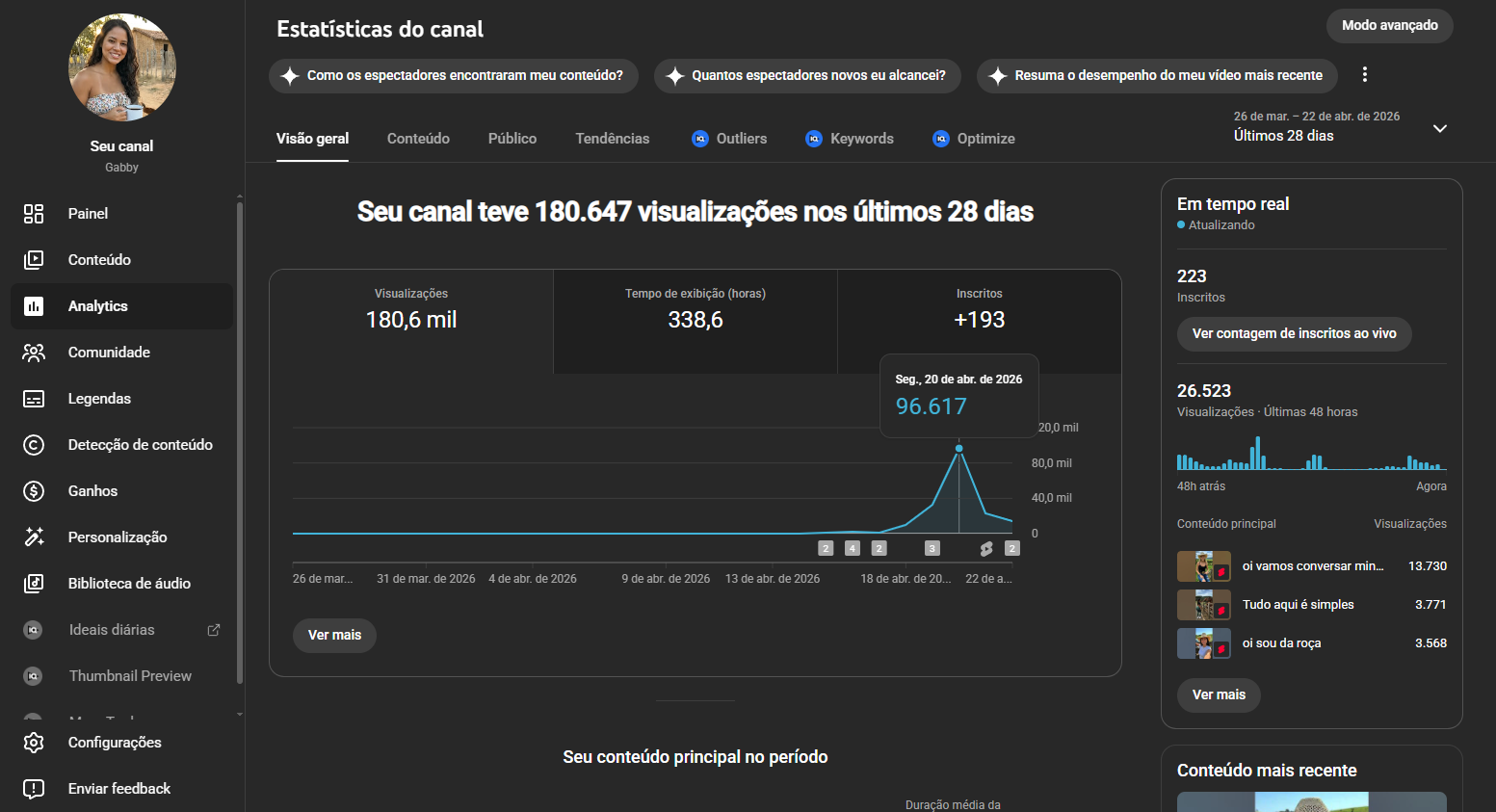Click Enviar feedback in the sidebar
The width and height of the screenshot is (1496, 812).
122,789
